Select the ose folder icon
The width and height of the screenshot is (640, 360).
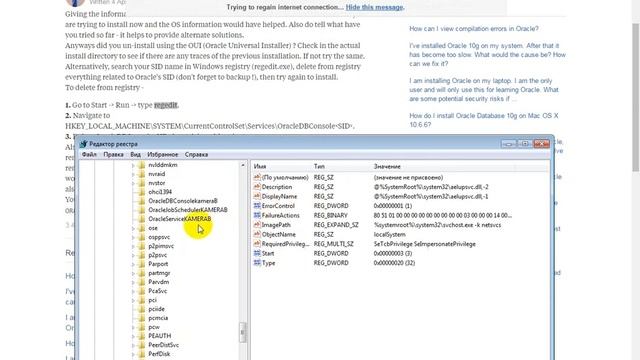coord(141,228)
